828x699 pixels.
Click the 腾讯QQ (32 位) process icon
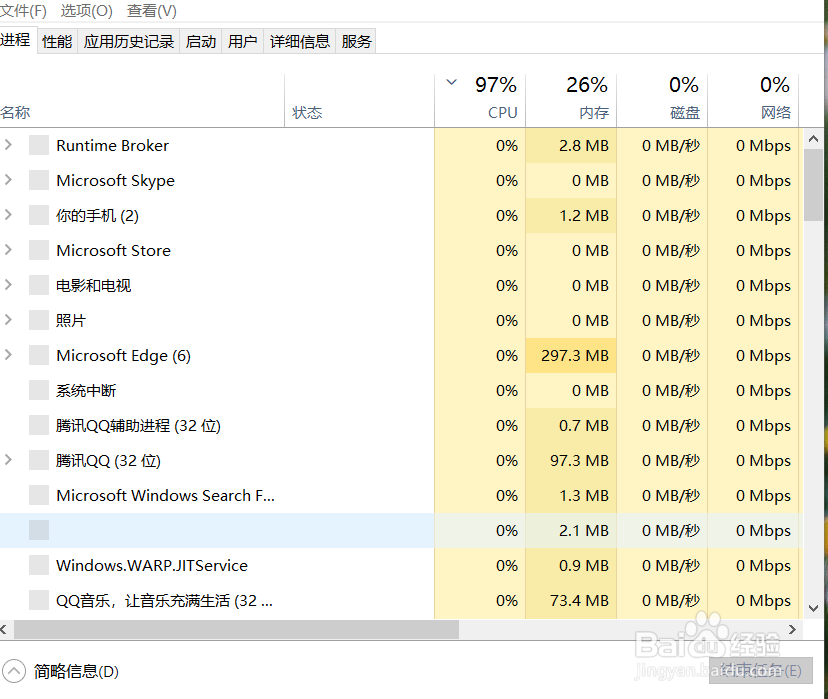pos(39,460)
